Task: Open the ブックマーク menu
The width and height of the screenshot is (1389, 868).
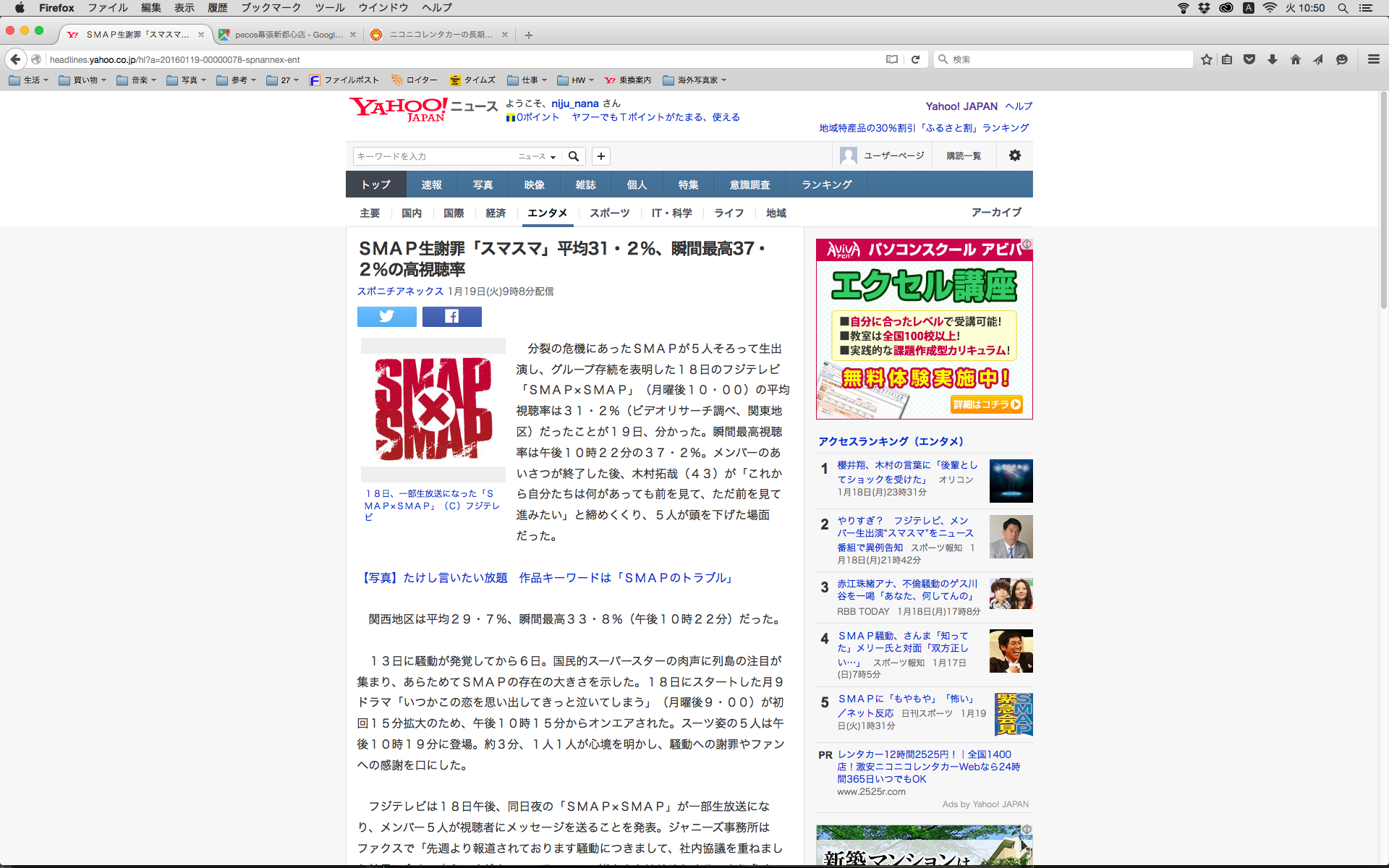Action: [x=271, y=8]
